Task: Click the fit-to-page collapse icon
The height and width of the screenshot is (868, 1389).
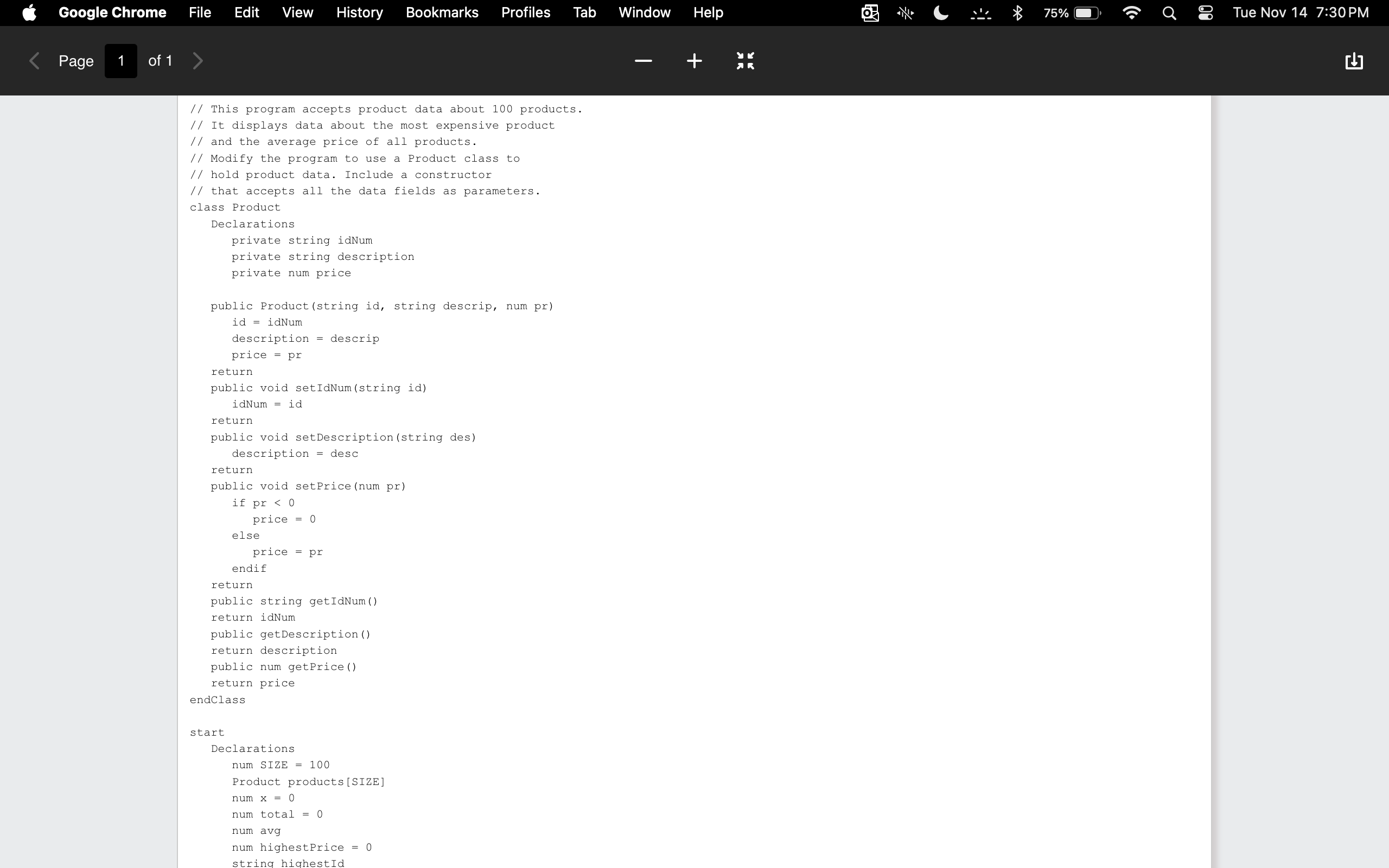Action: tap(746, 61)
